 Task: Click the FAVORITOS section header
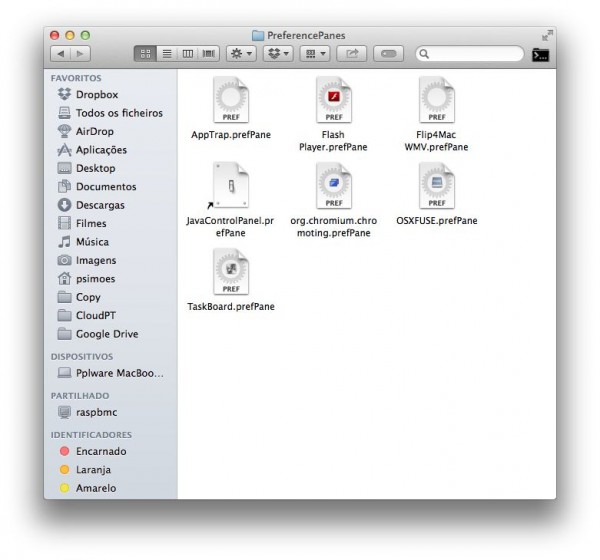[x=76, y=78]
